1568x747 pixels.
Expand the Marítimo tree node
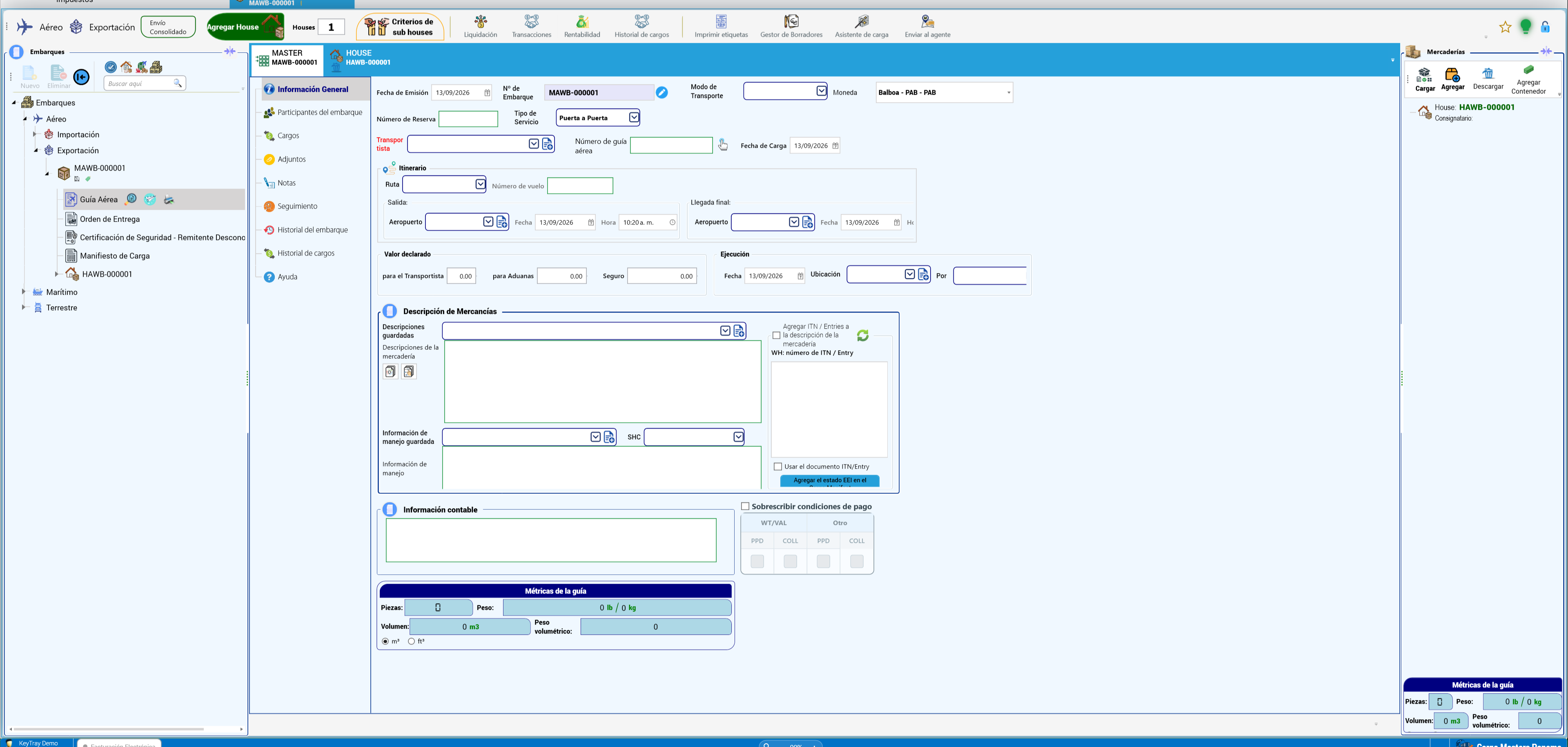tap(24, 292)
